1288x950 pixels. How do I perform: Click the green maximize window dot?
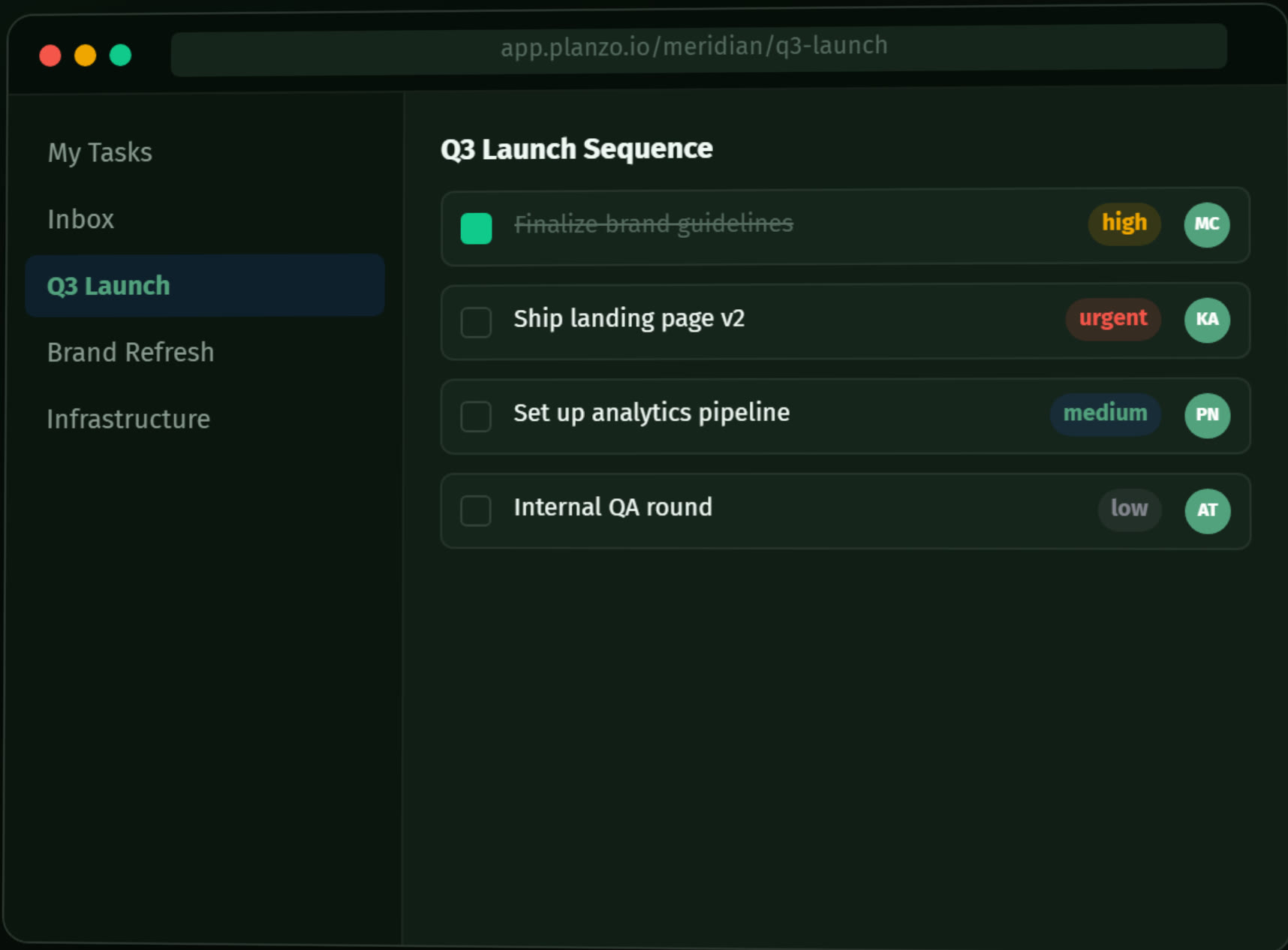(x=120, y=56)
